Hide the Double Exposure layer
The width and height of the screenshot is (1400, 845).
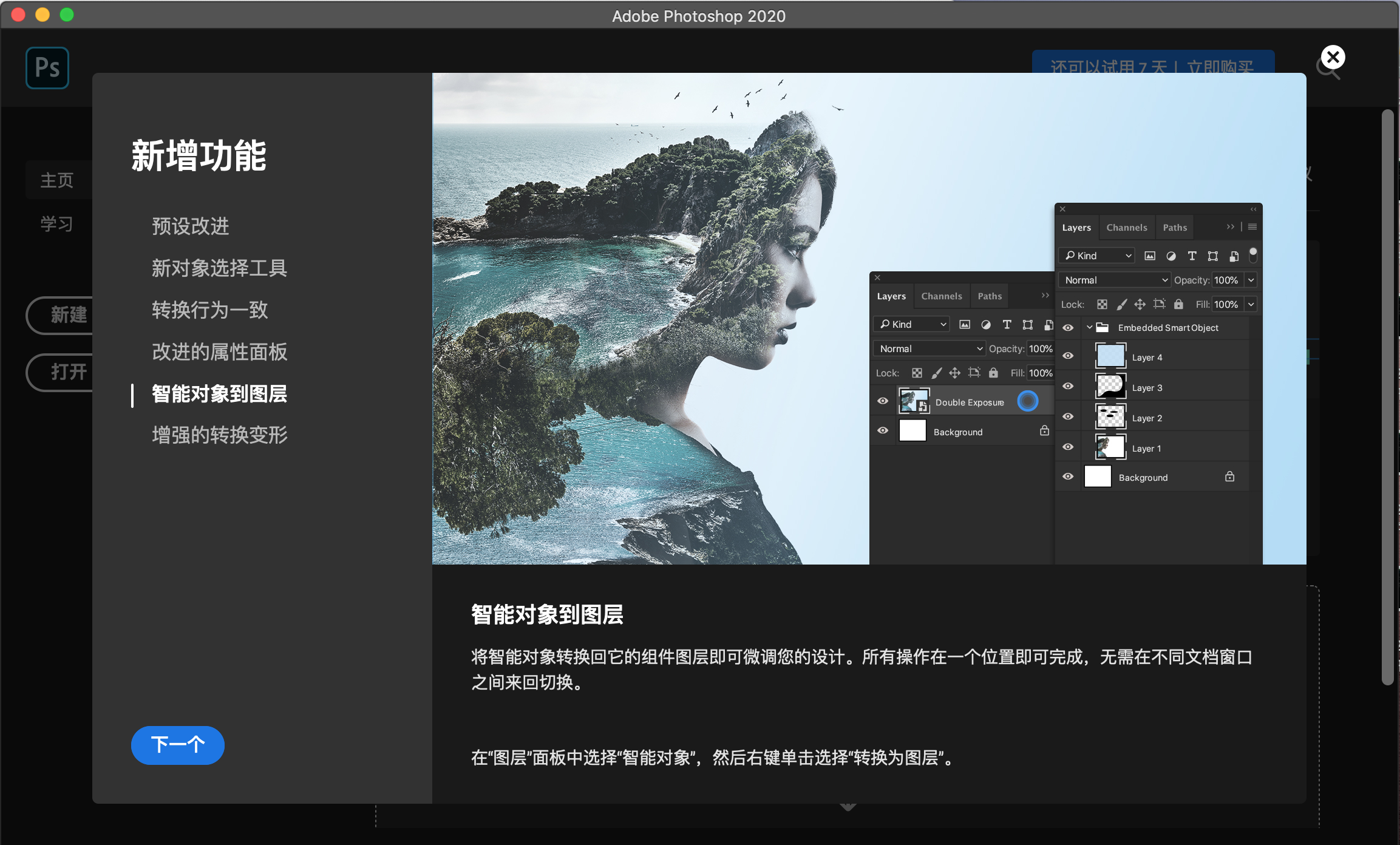click(x=883, y=401)
